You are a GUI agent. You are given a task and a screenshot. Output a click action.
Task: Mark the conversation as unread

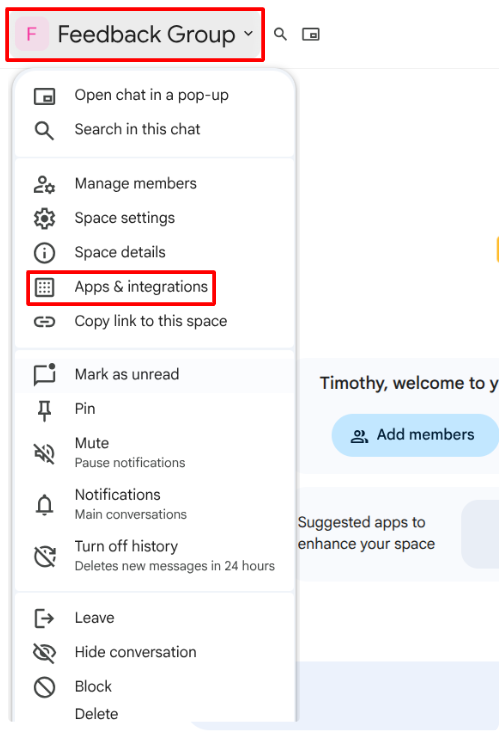155,374
